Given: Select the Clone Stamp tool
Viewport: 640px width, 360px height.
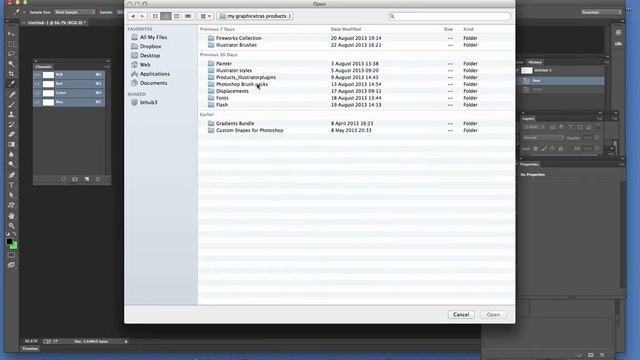Looking at the screenshot, I should (11, 115).
